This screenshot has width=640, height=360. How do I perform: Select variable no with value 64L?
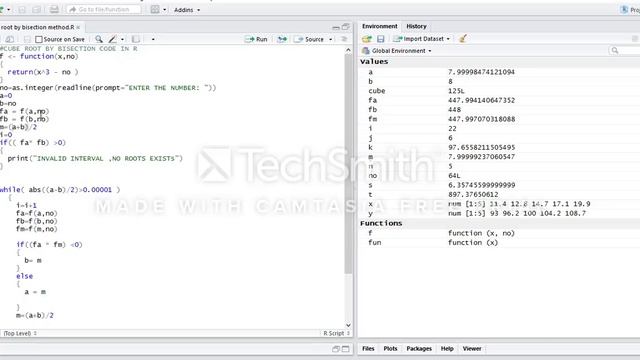tap(499, 176)
